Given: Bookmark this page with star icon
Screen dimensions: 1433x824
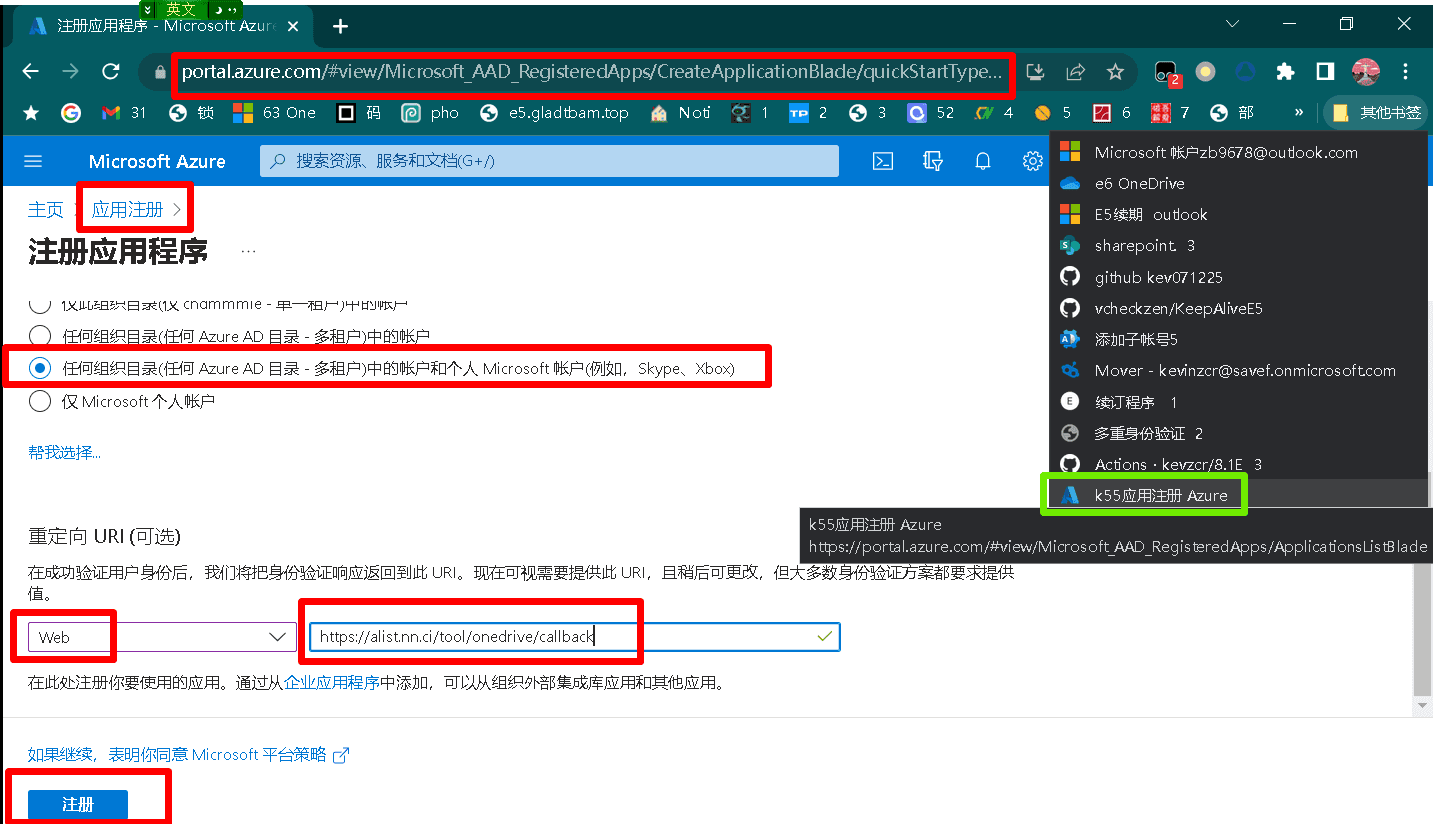Looking at the screenshot, I should (x=1115, y=72).
